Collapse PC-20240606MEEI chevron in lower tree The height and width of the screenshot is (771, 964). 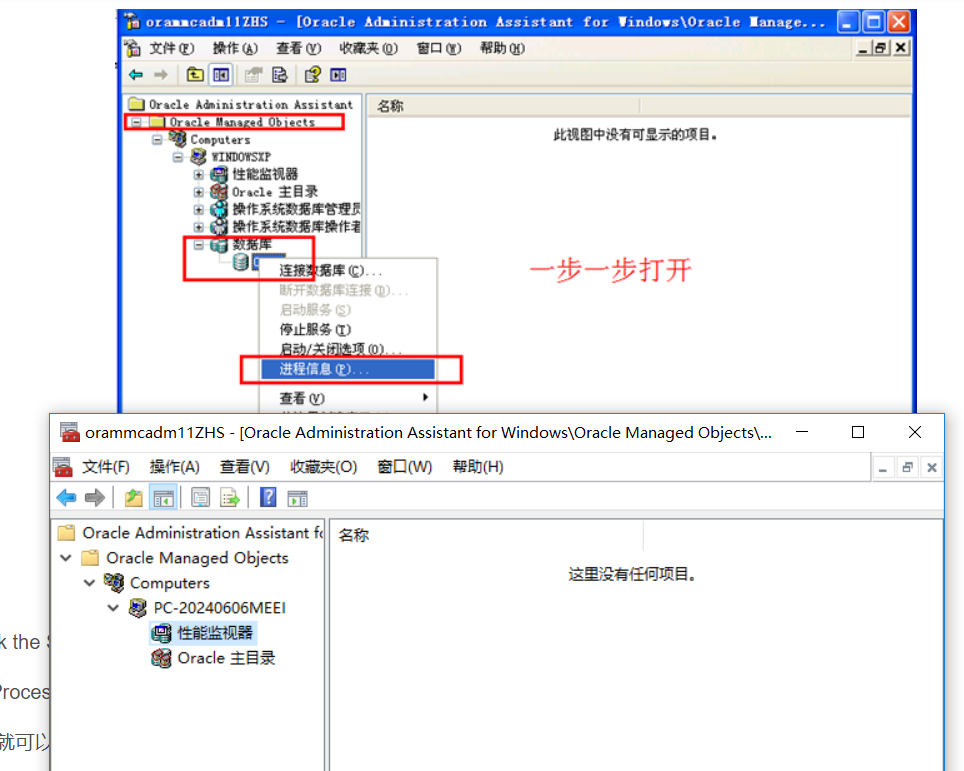(x=114, y=608)
